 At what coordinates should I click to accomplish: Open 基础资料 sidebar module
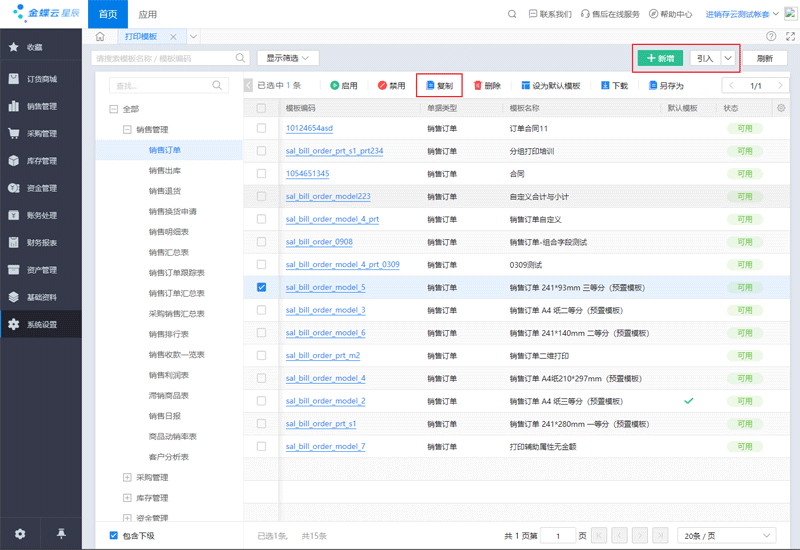point(41,297)
